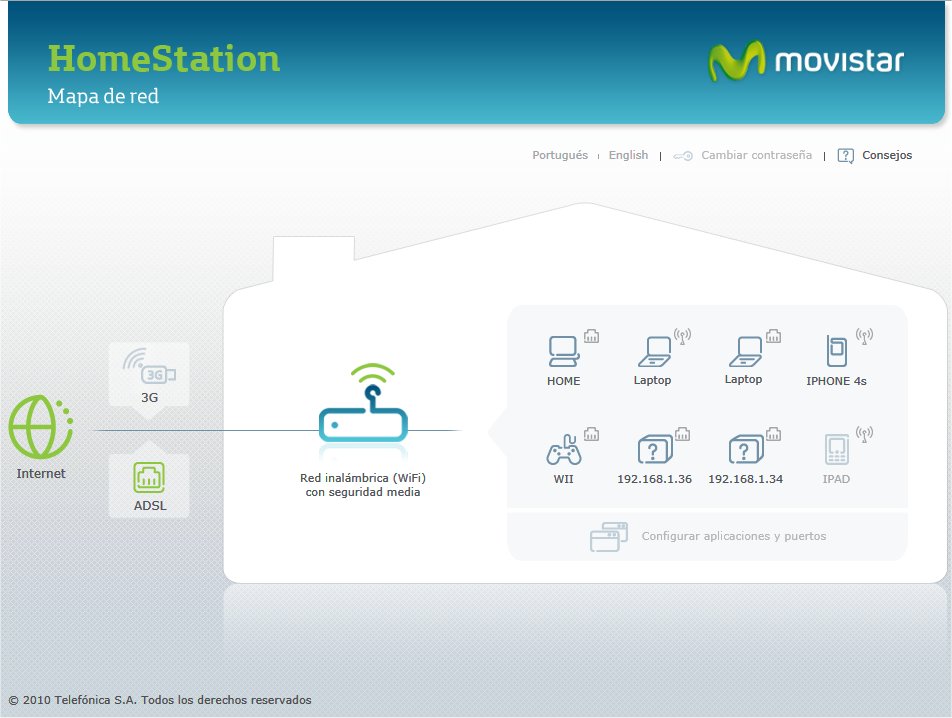Click the HomeStation router icon
952x718 pixels.
click(364, 418)
